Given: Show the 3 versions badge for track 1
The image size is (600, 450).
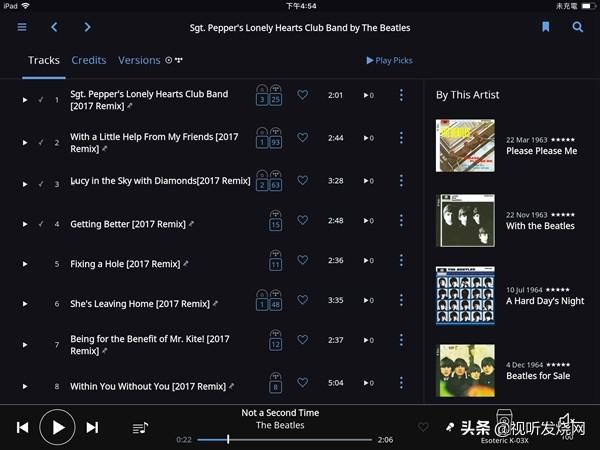Looking at the screenshot, I should pos(262,95).
